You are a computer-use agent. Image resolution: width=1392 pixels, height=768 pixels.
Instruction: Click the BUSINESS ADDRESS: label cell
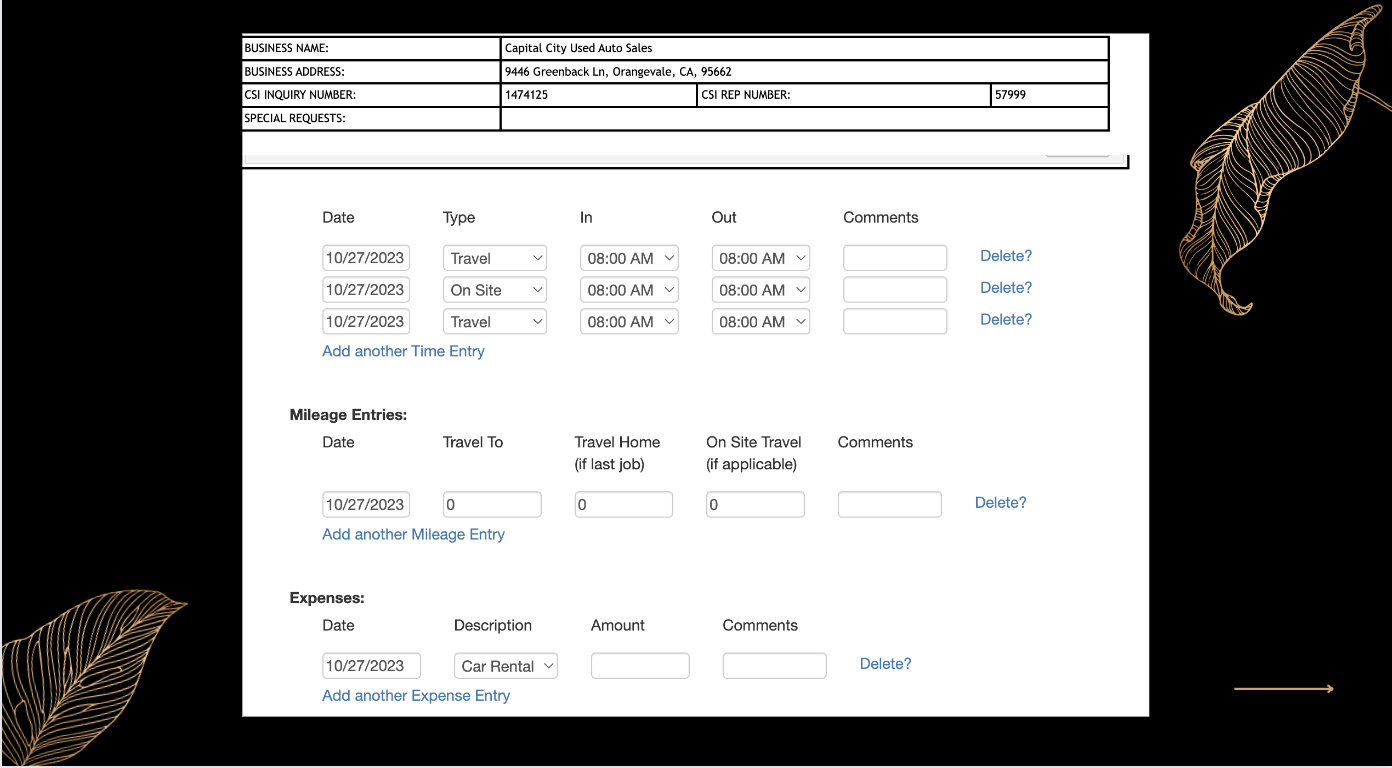point(372,72)
